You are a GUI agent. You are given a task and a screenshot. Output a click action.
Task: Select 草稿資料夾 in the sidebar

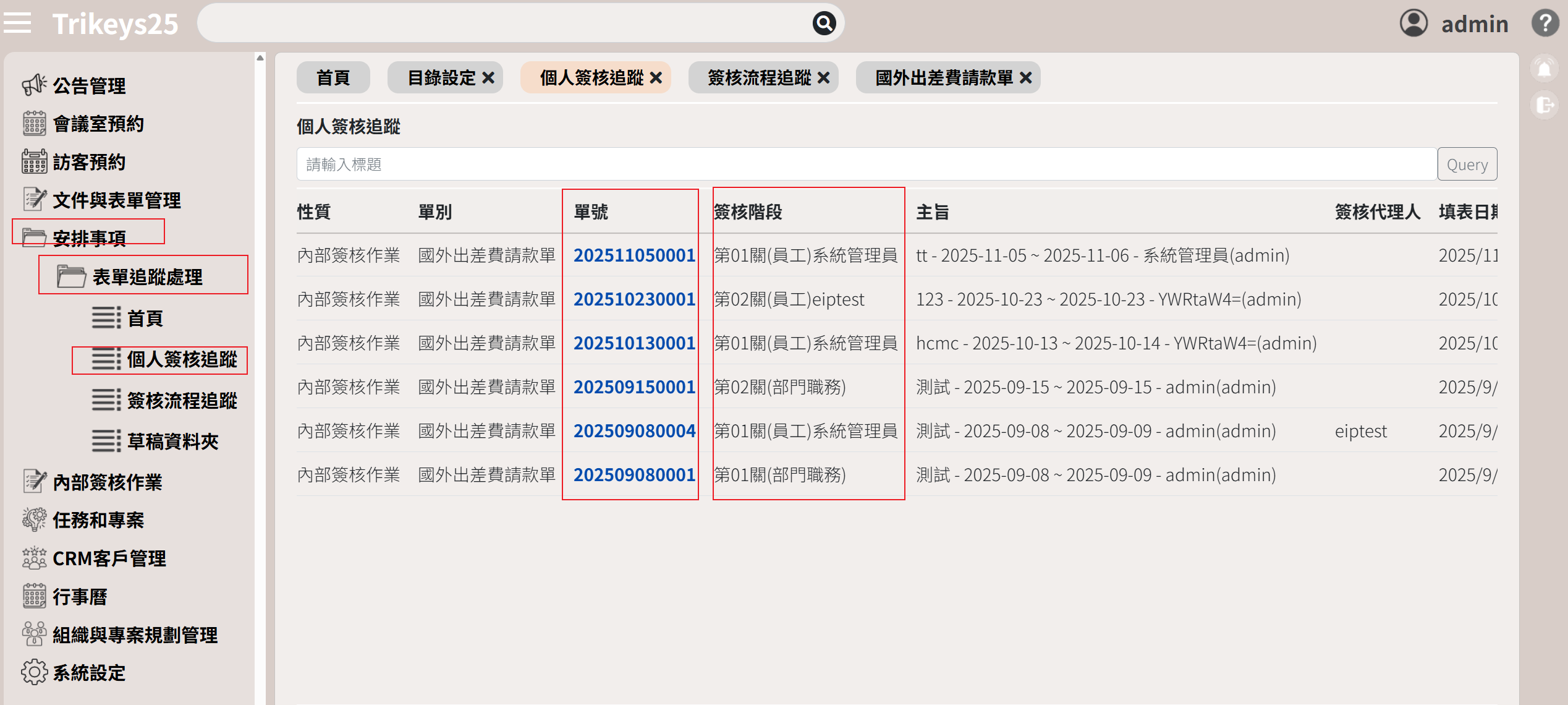click(172, 441)
